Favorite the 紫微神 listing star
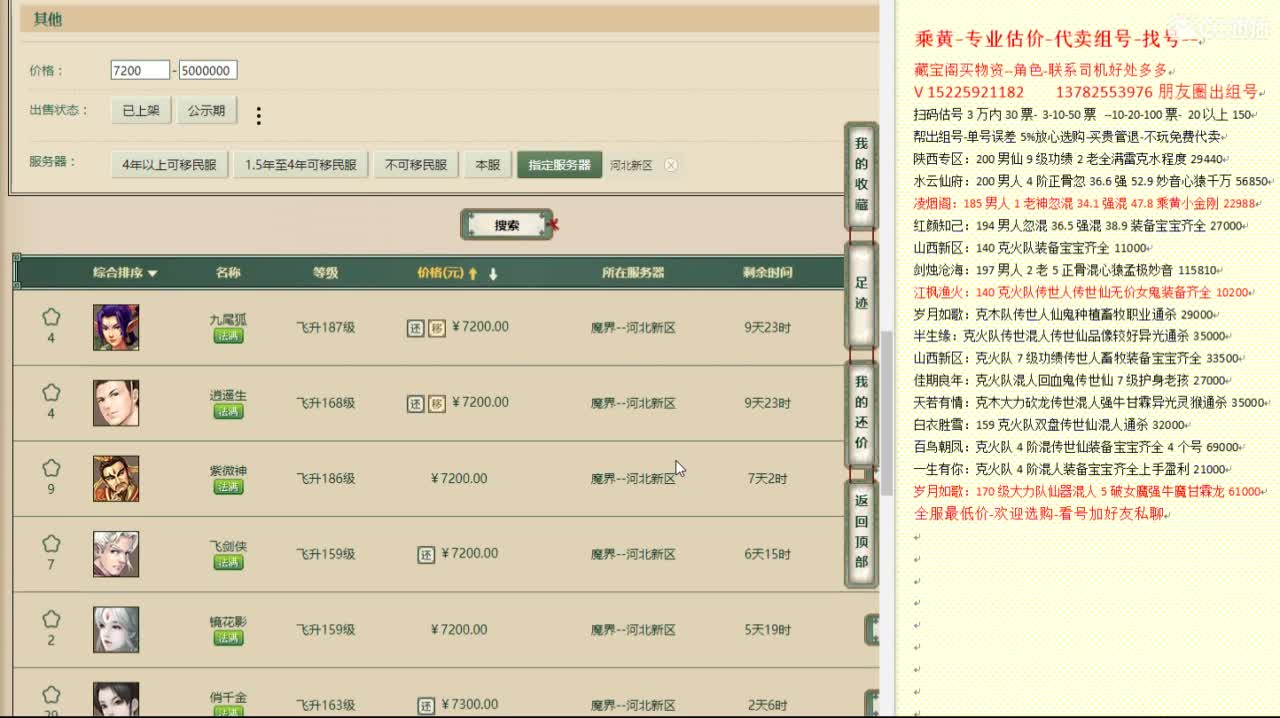The width and height of the screenshot is (1280, 718). pyautogui.click(x=51, y=468)
